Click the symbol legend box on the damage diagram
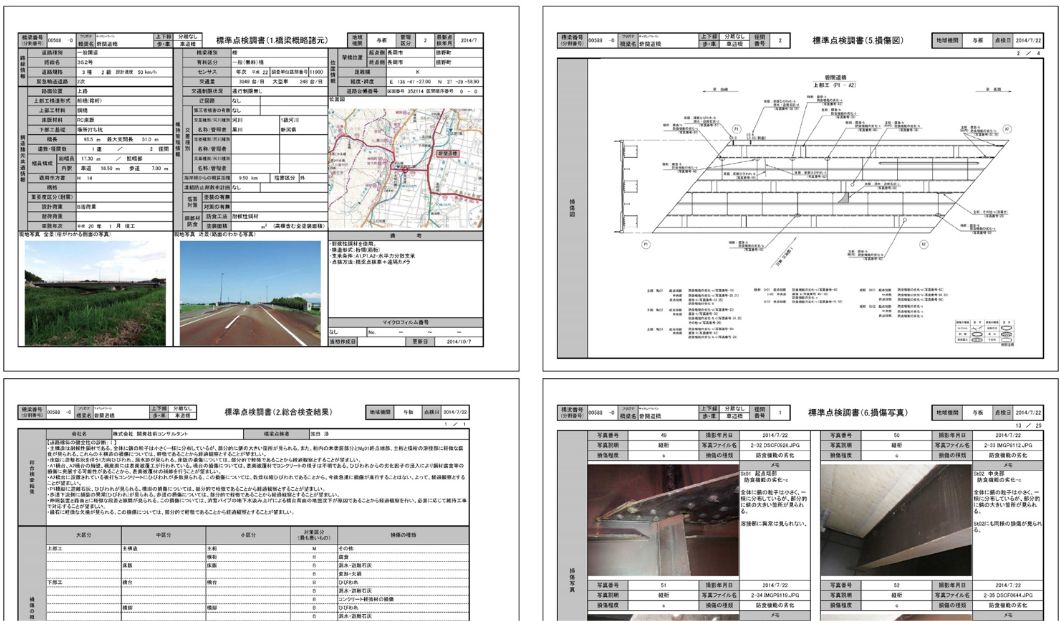The image size is (1060, 621). point(985,332)
